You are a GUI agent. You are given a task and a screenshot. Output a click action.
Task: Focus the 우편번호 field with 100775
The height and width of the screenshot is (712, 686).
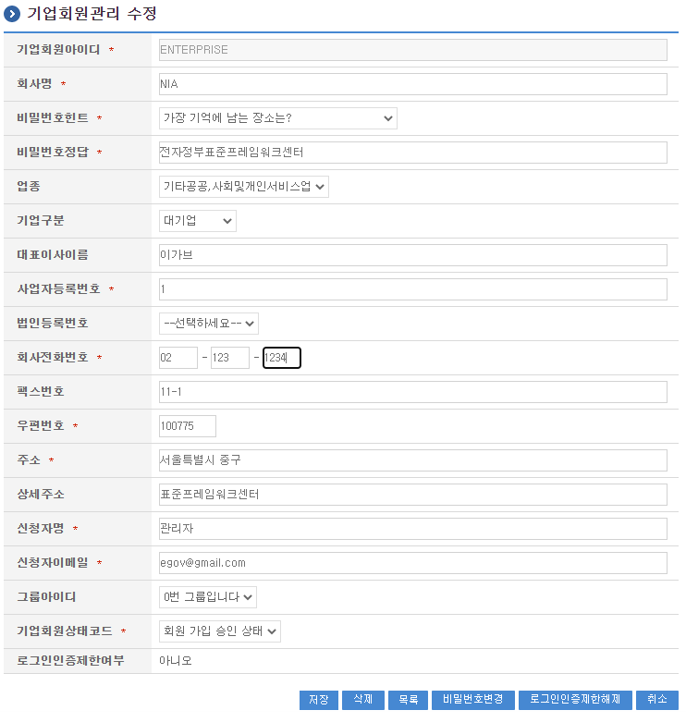pyautogui.click(x=187, y=426)
